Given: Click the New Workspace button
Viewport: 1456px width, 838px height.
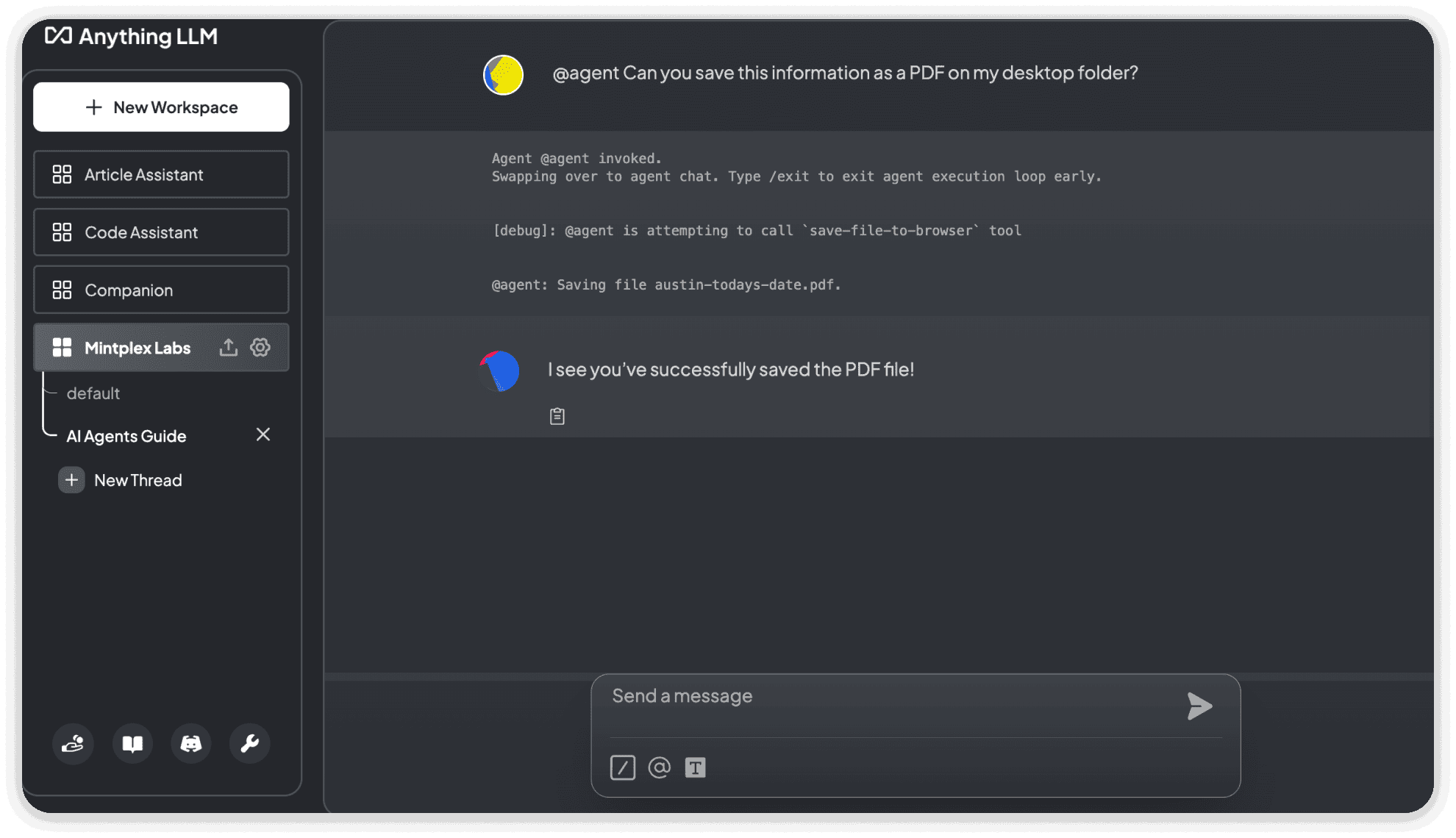Looking at the screenshot, I should click(x=162, y=106).
